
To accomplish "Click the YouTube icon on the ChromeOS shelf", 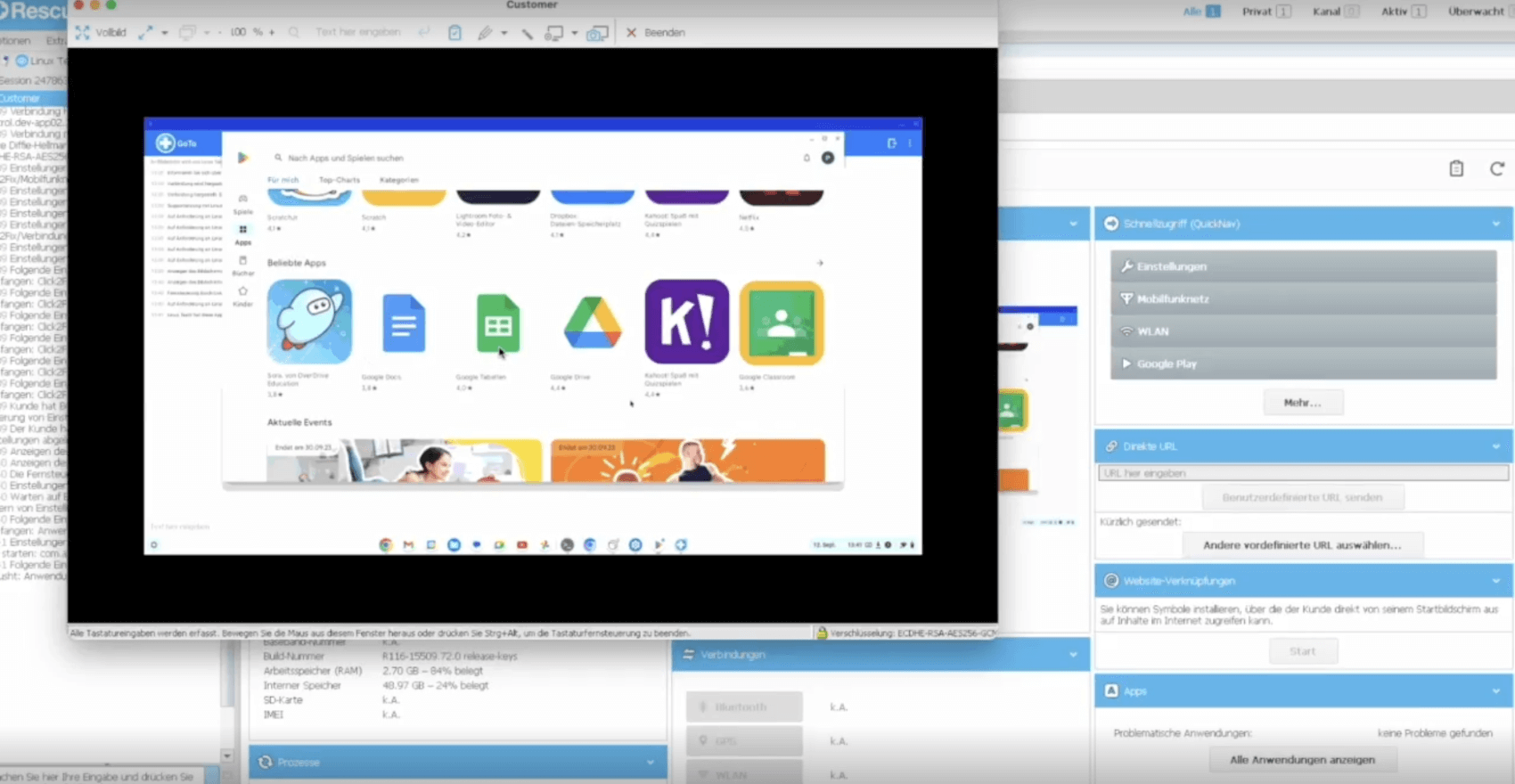I will (x=522, y=544).
